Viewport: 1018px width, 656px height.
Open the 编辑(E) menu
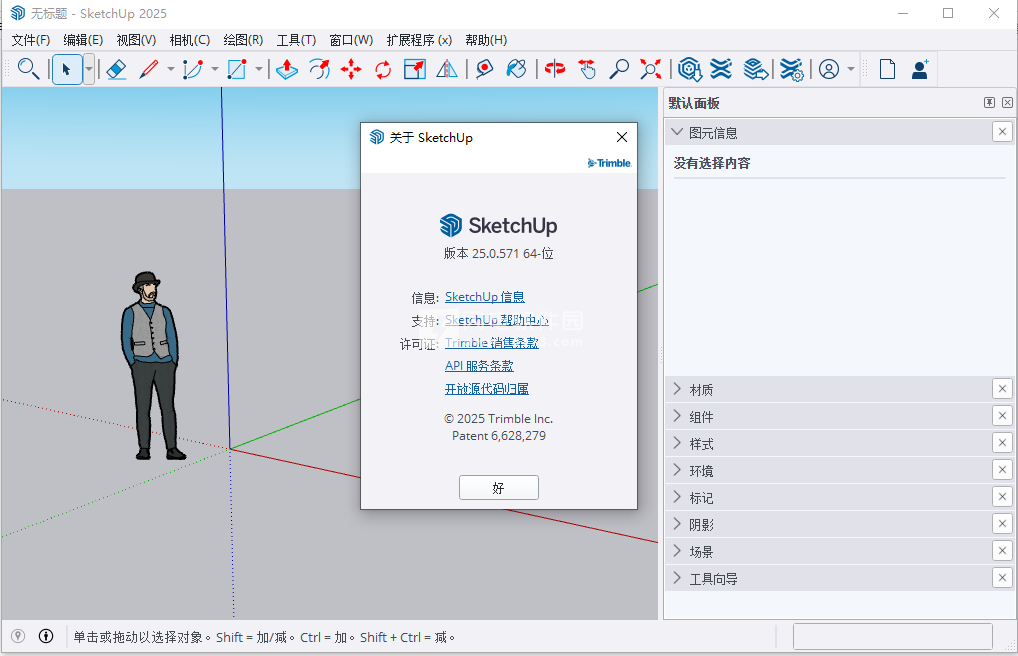point(83,40)
